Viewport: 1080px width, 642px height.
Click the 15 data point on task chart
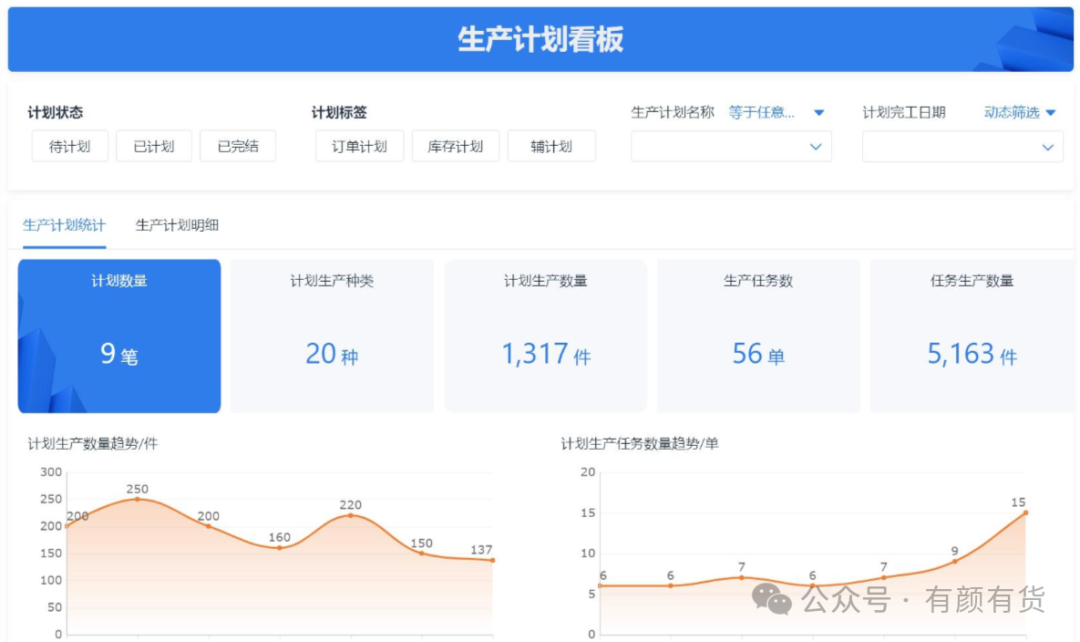coord(1025,513)
